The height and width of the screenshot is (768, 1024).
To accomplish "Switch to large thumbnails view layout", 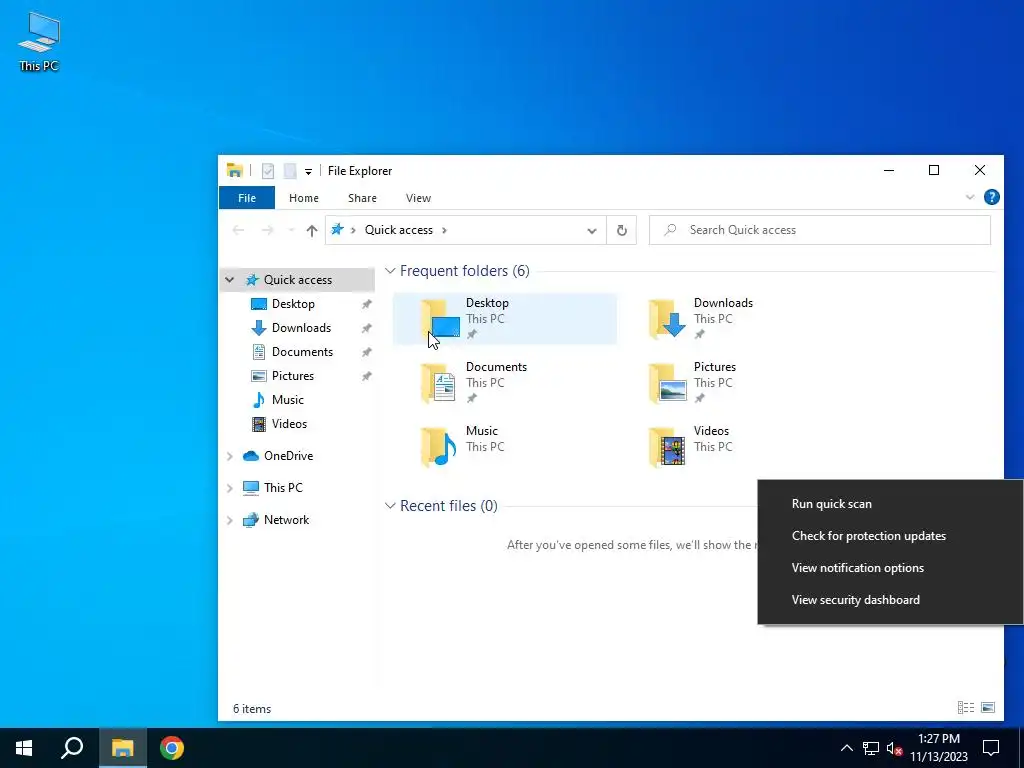I will pos(988,708).
